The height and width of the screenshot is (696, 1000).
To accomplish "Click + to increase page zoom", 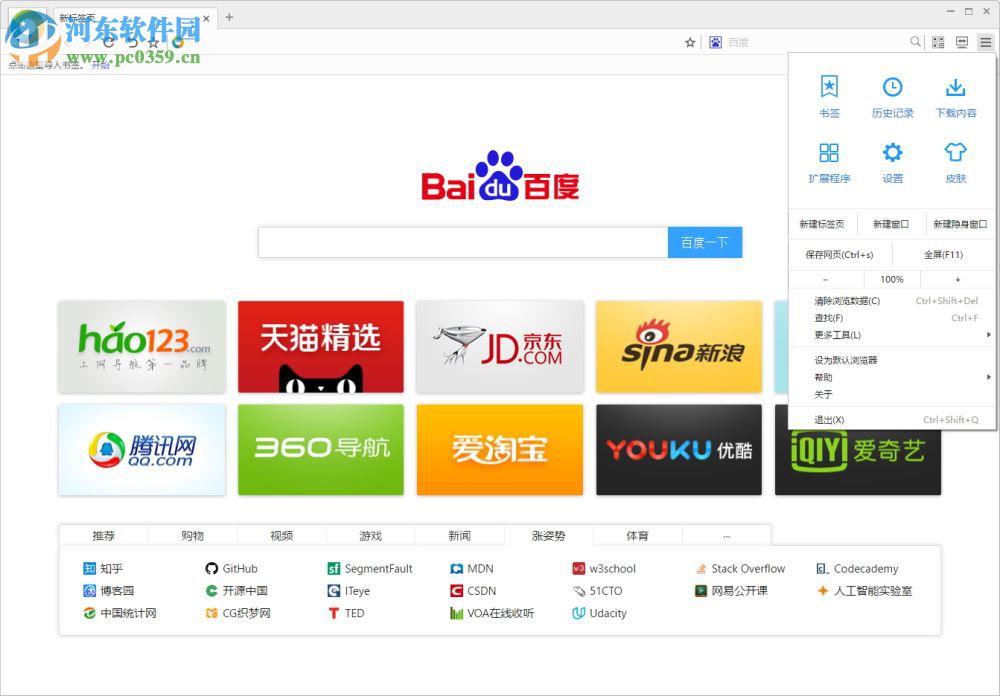I will 957,279.
